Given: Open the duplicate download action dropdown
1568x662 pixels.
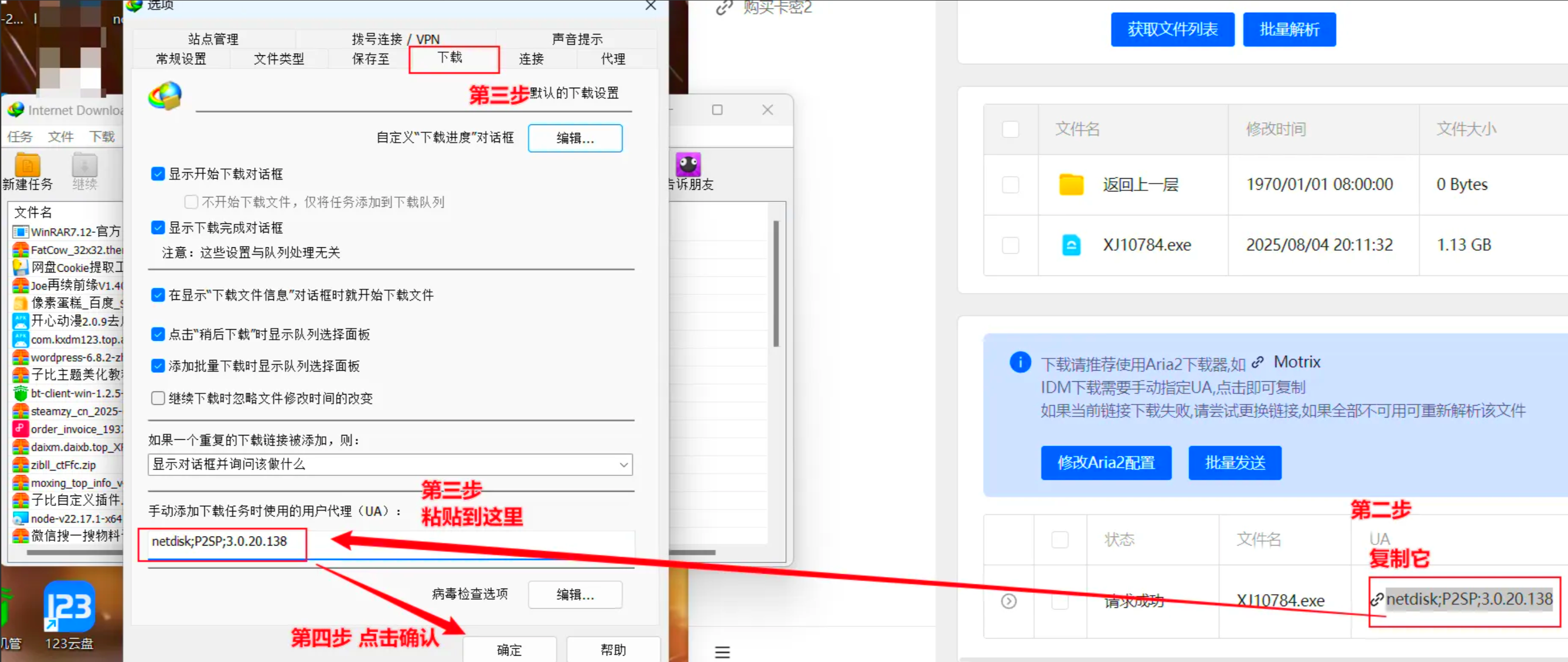Looking at the screenshot, I should (623, 465).
